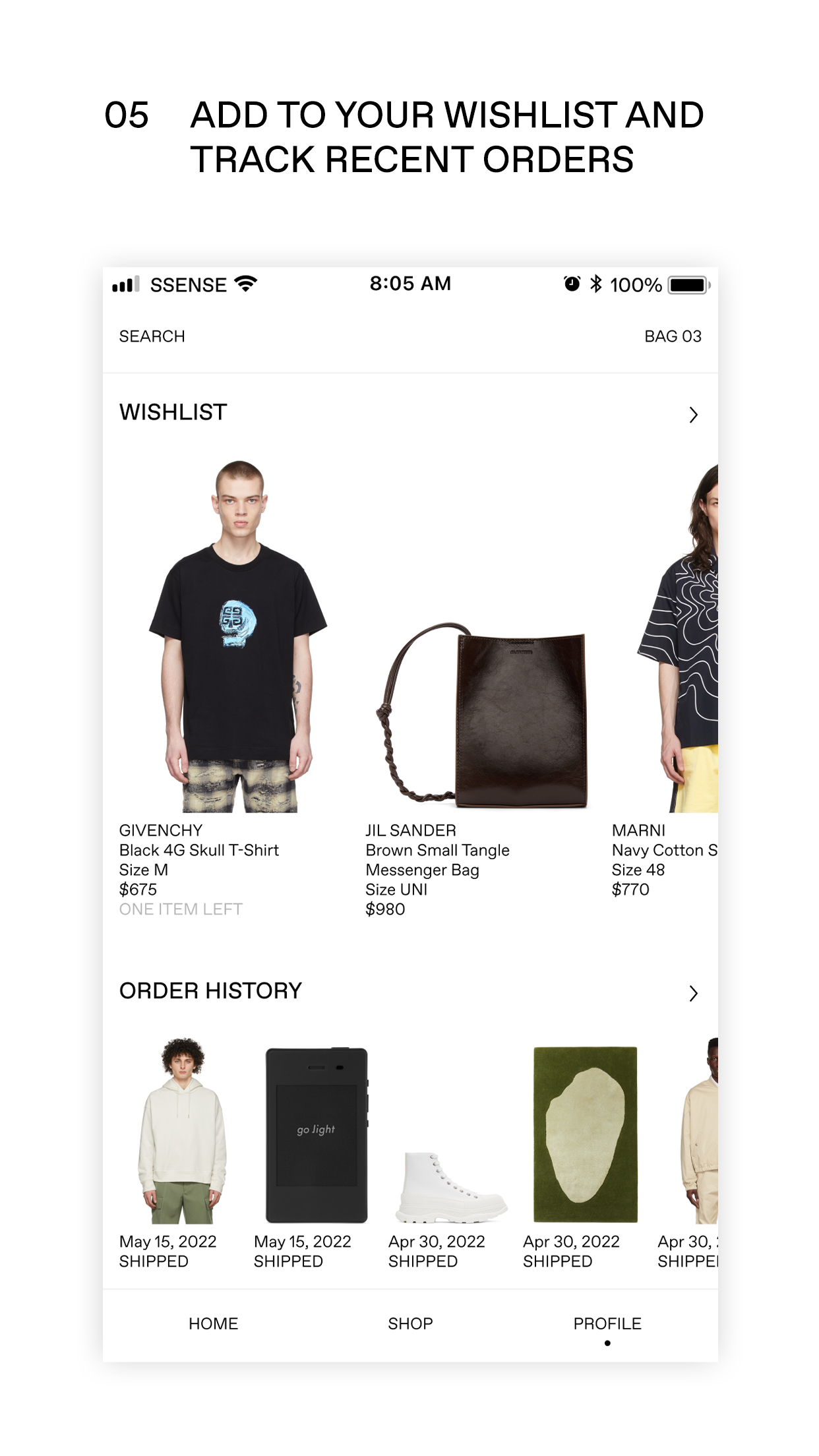Expand the Order History chevron
This screenshot has width=819, height=1456.
tap(693, 993)
